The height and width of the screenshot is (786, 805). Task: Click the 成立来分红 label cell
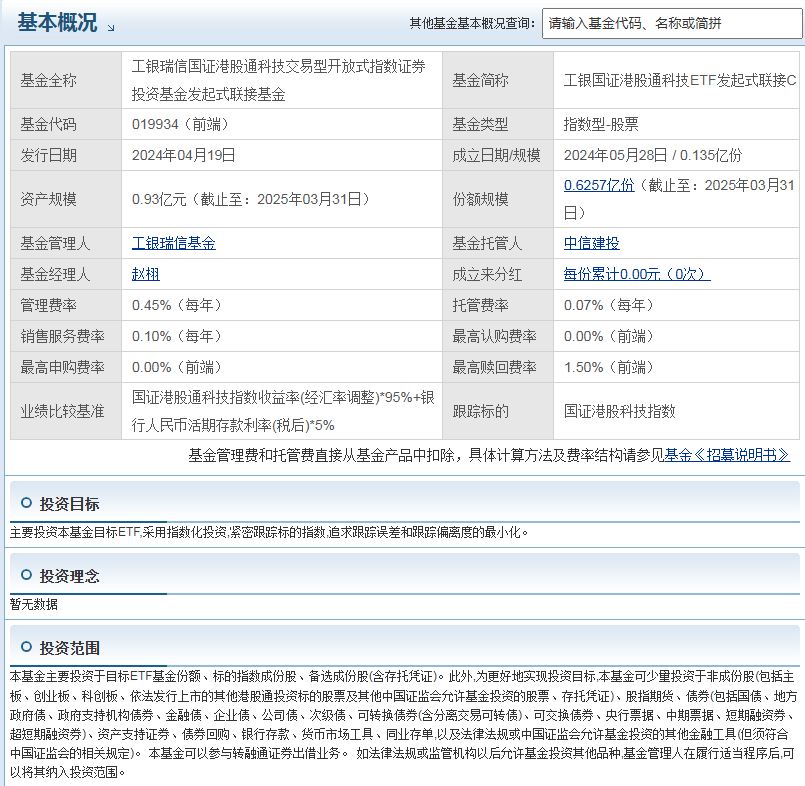point(498,274)
